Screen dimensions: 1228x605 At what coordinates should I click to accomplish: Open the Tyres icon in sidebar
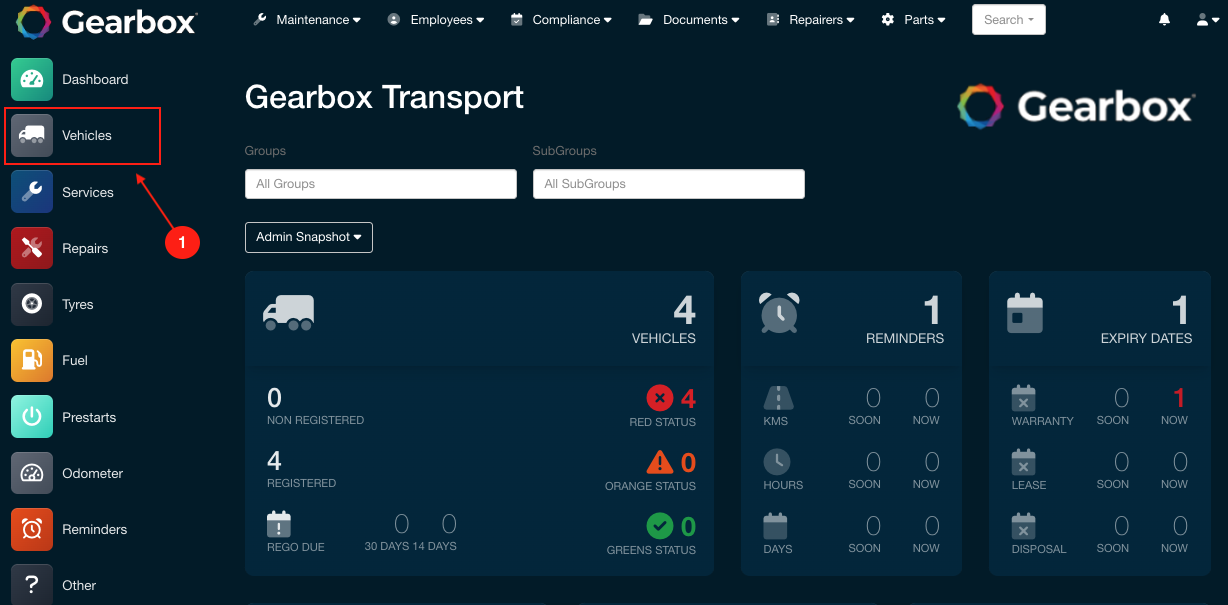tap(32, 304)
